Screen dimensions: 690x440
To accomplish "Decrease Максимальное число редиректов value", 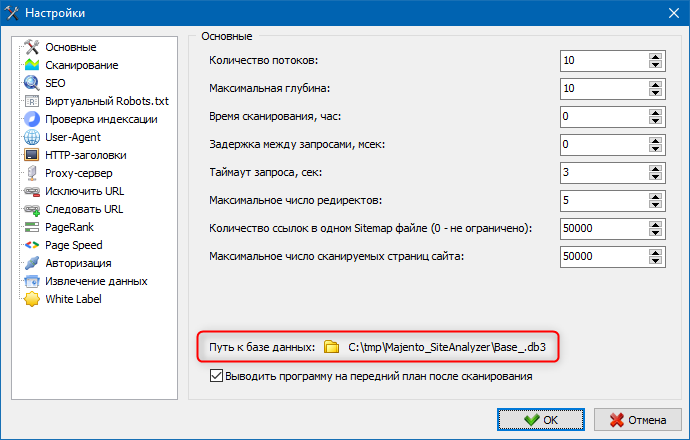I will tap(655, 205).
